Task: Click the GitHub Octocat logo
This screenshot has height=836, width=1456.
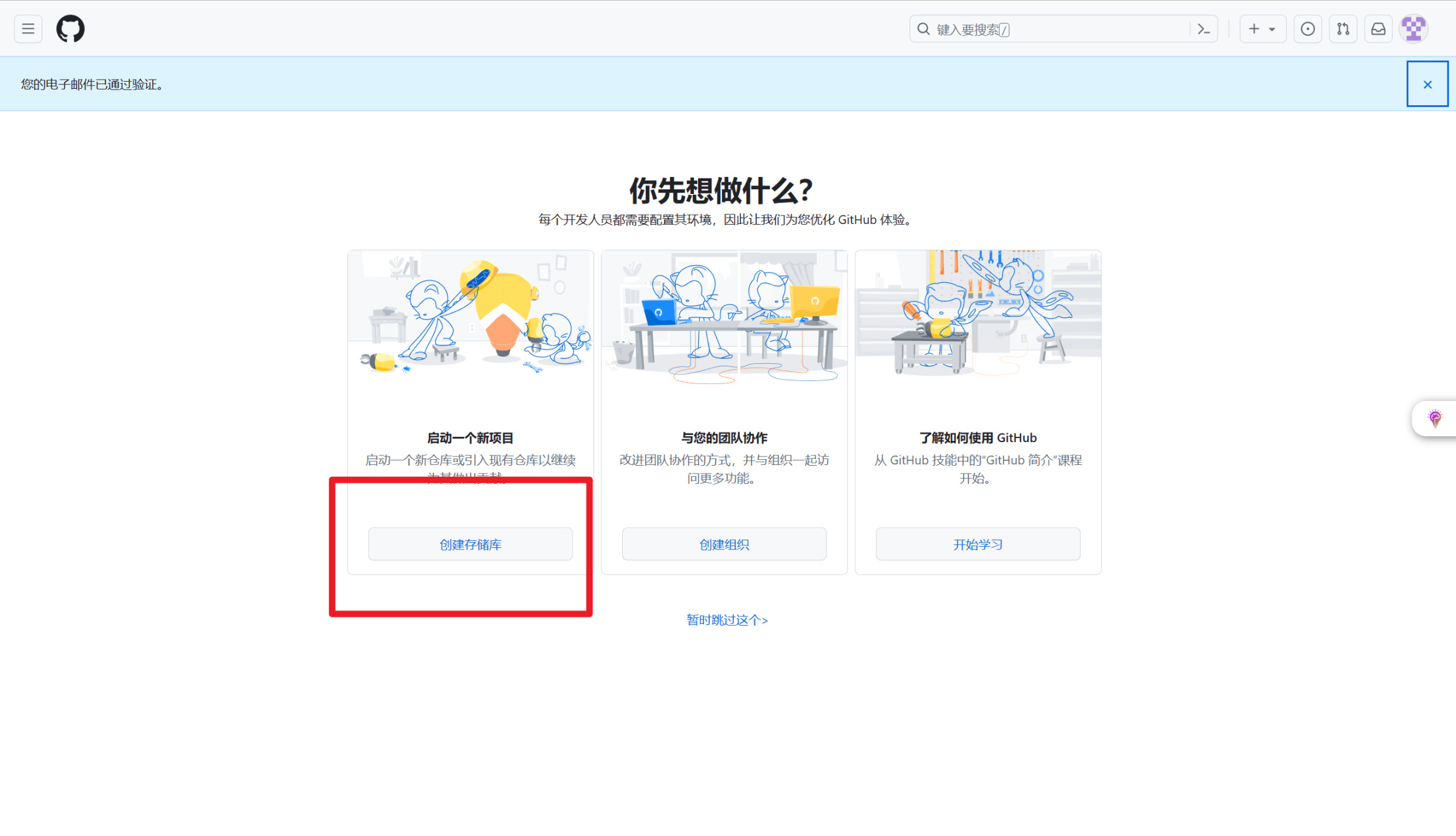Action: coord(71,29)
